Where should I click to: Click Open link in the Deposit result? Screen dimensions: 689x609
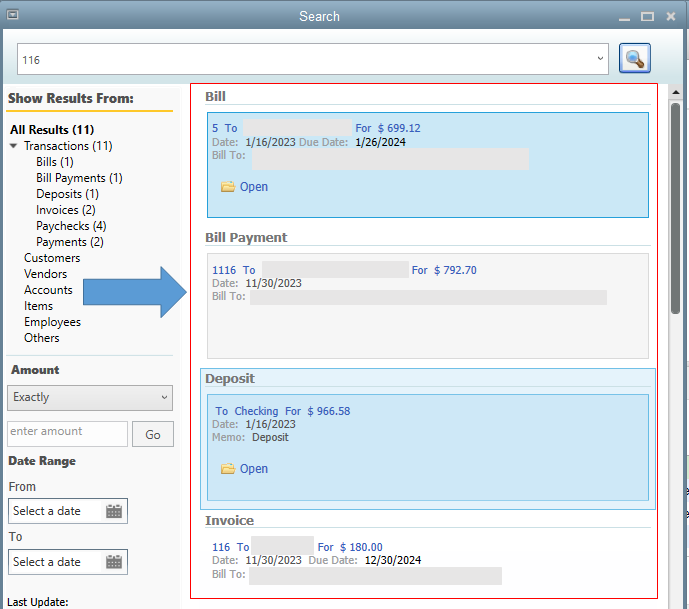pyautogui.click(x=254, y=469)
